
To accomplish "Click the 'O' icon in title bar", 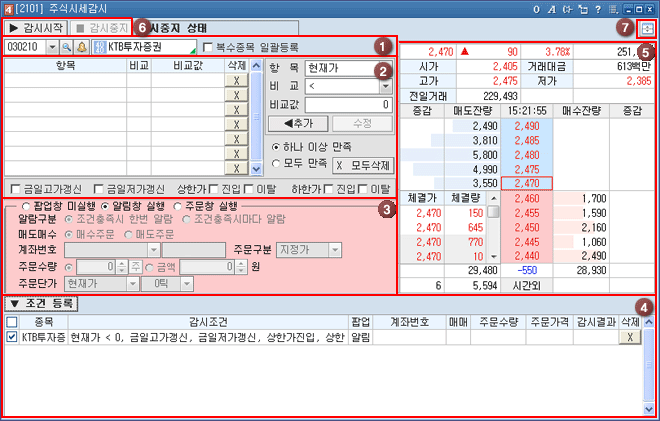I will pyautogui.click(x=537, y=9).
